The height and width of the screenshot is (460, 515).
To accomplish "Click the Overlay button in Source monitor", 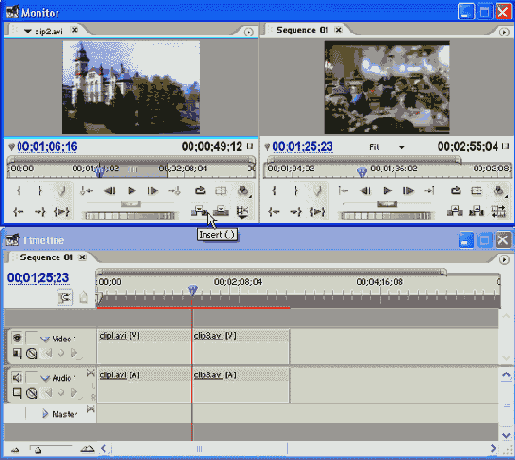I will tap(221, 211).
